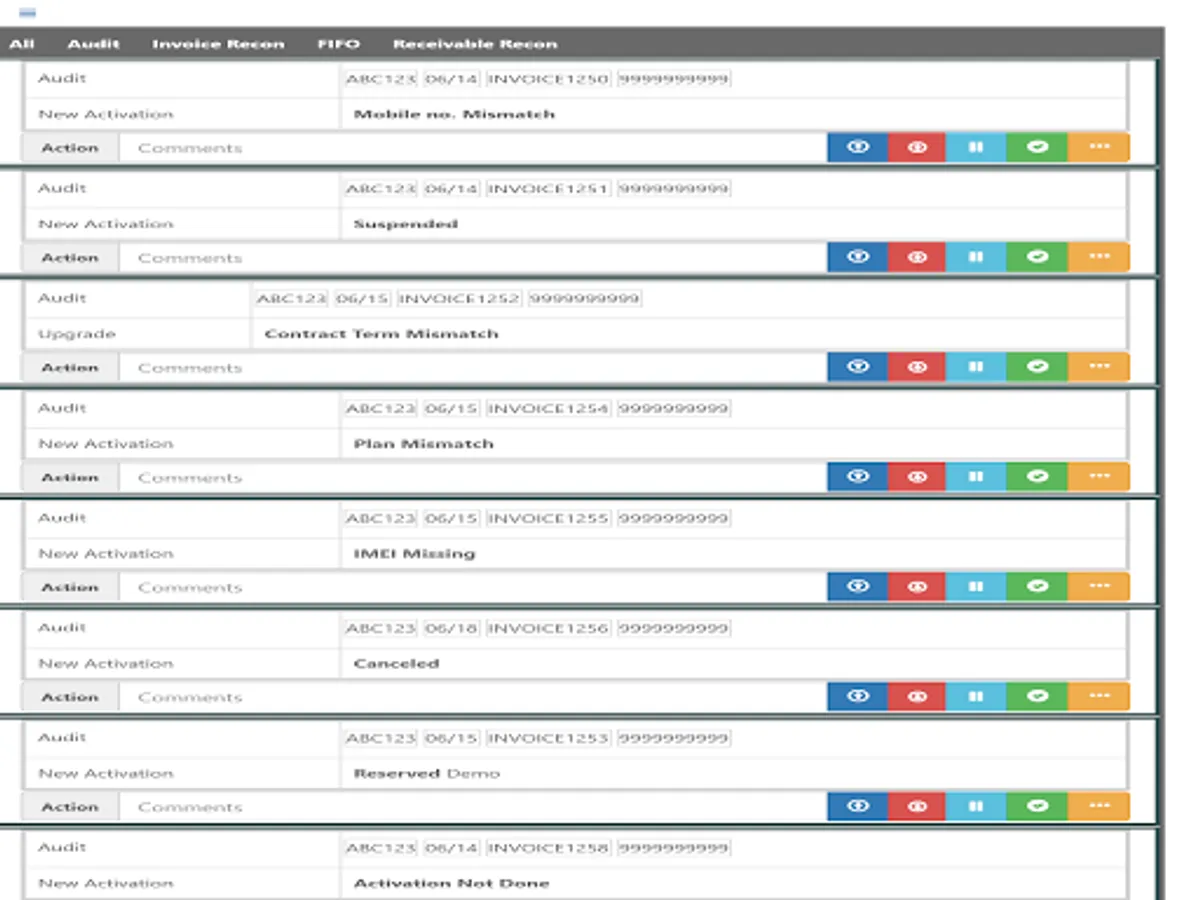The height and width of the screenshot is (900, 1200).
Task: Open more options for IMEI Missing row
Action: [1098, 587]
